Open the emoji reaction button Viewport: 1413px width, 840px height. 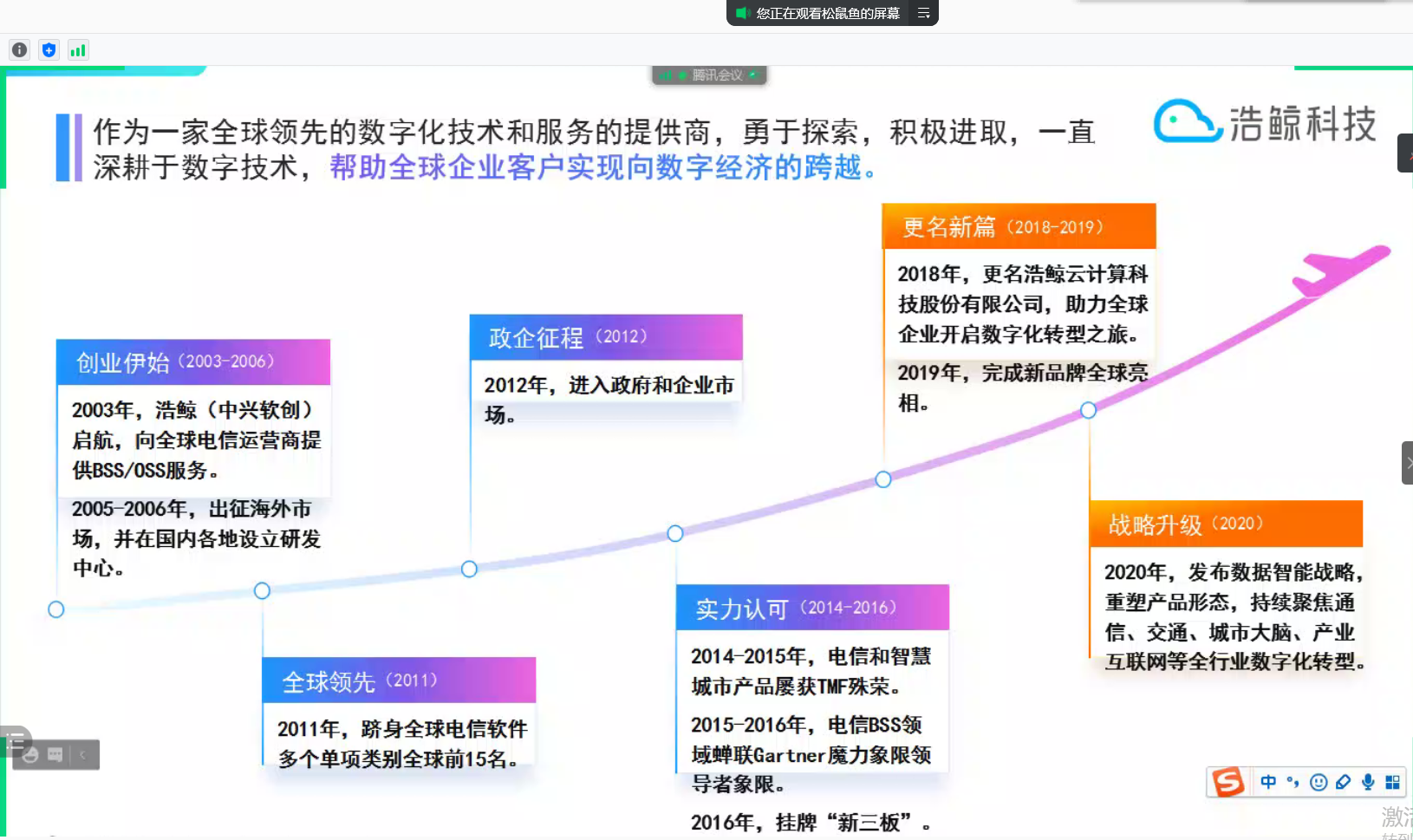[30, 755]
